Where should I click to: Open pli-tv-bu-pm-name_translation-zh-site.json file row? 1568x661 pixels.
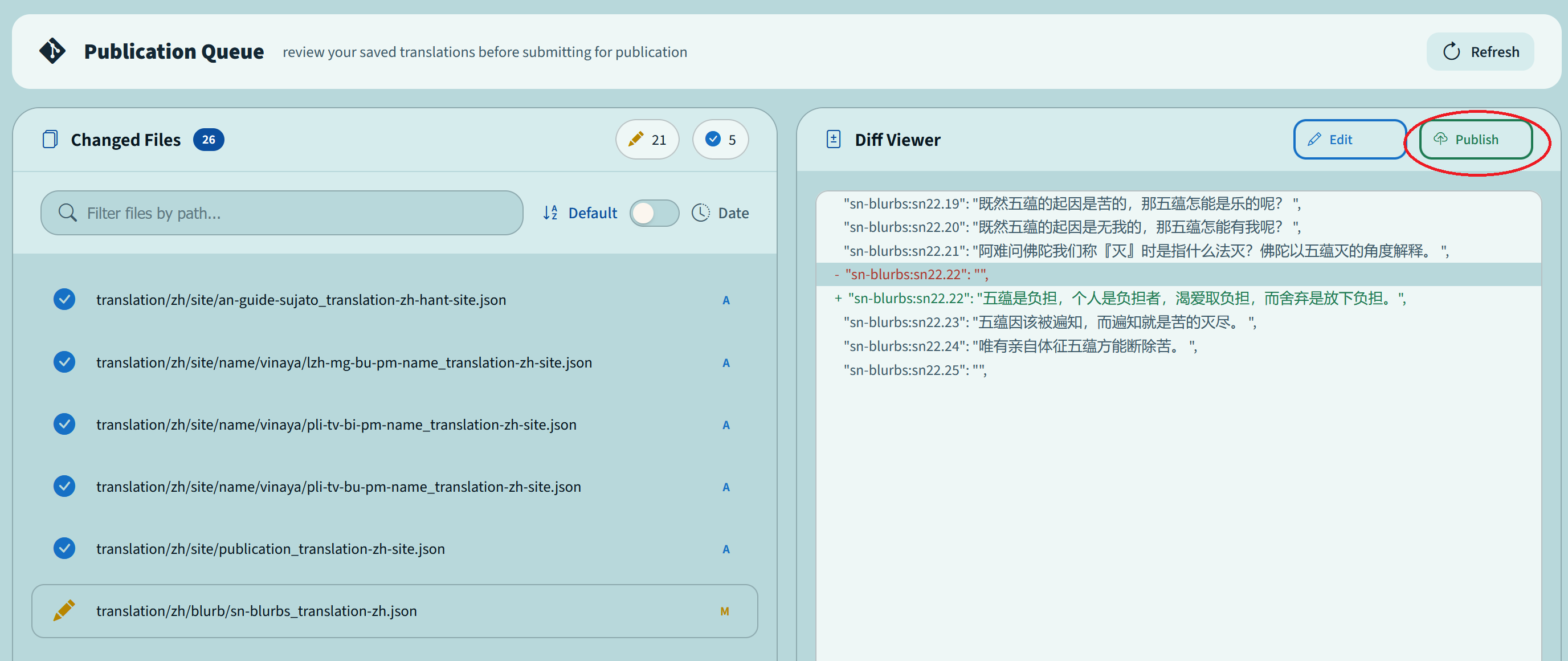point(394,486)
